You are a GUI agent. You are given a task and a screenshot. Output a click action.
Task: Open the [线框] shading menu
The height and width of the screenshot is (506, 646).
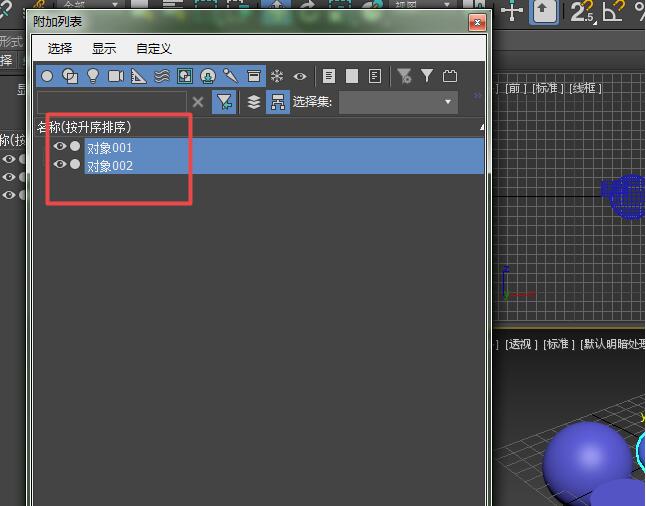[585, 88]
